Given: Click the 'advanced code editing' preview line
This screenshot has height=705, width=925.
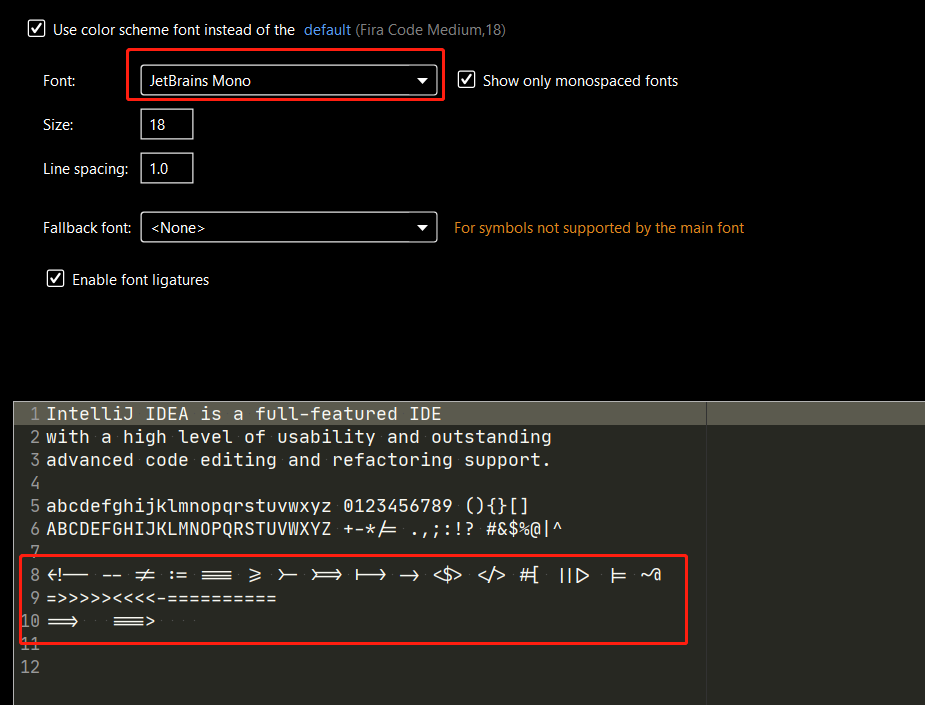Looking at the screenshot, I should (x=298, y=460).
